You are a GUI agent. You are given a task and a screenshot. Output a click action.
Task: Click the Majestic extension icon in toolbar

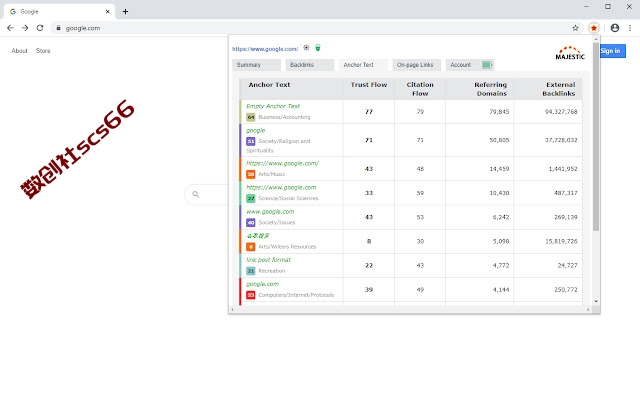point(593,28)
